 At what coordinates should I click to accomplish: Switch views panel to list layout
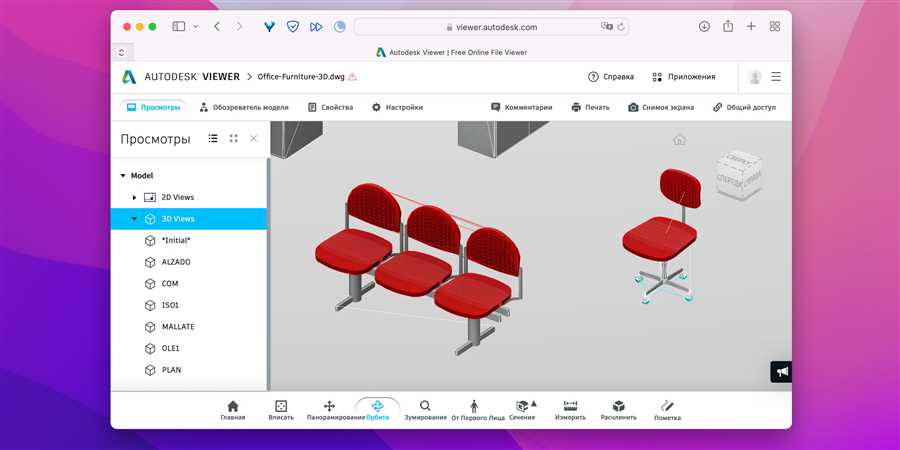coord(213,139)
